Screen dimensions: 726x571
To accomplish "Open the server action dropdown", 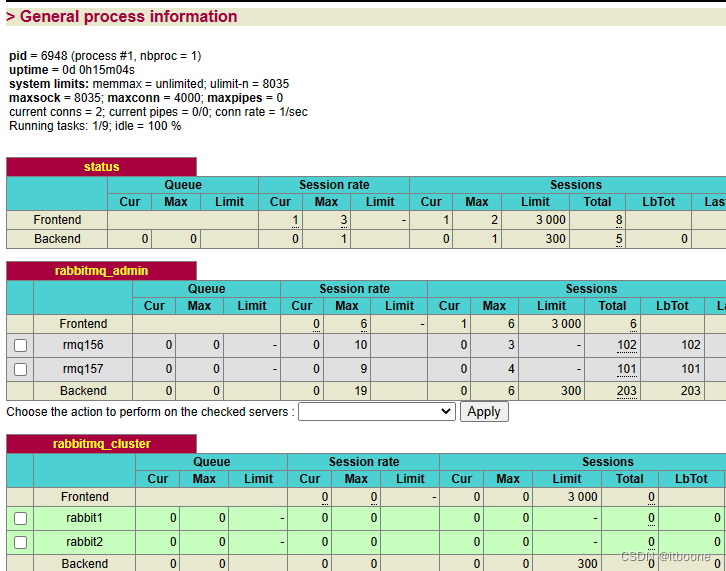I will 377,411.
